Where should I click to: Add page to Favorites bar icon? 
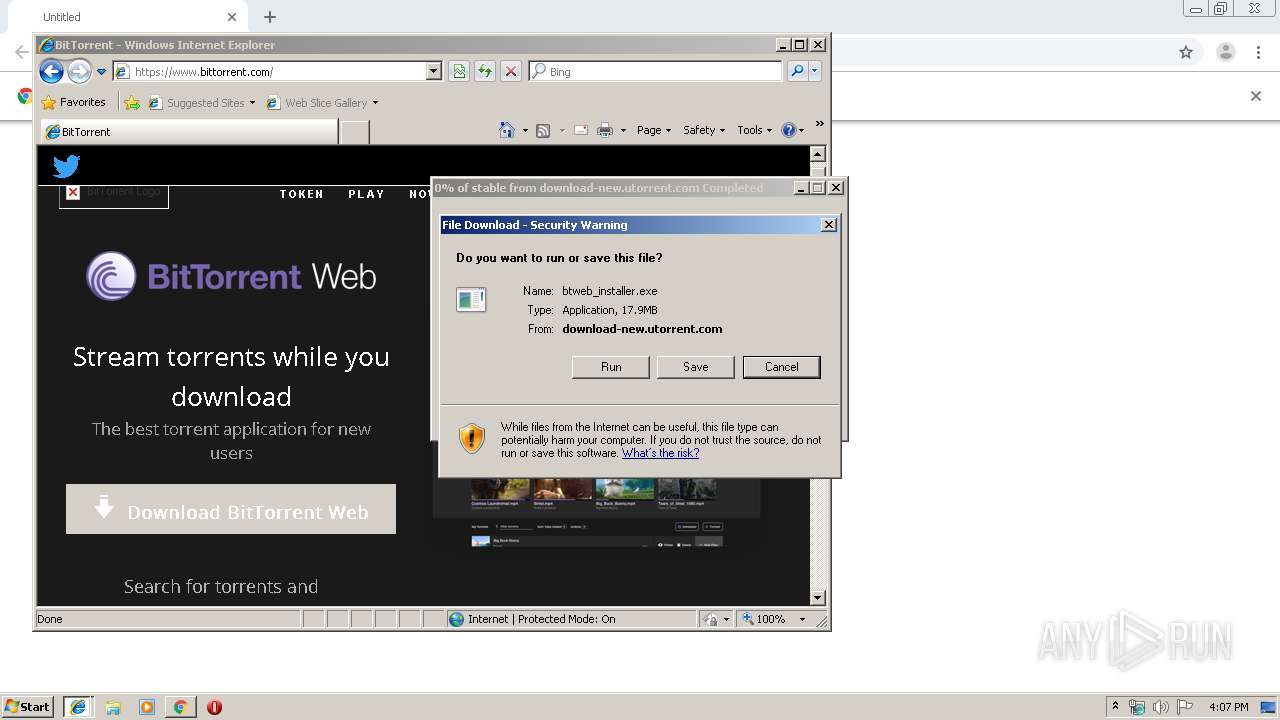point(132,102)
